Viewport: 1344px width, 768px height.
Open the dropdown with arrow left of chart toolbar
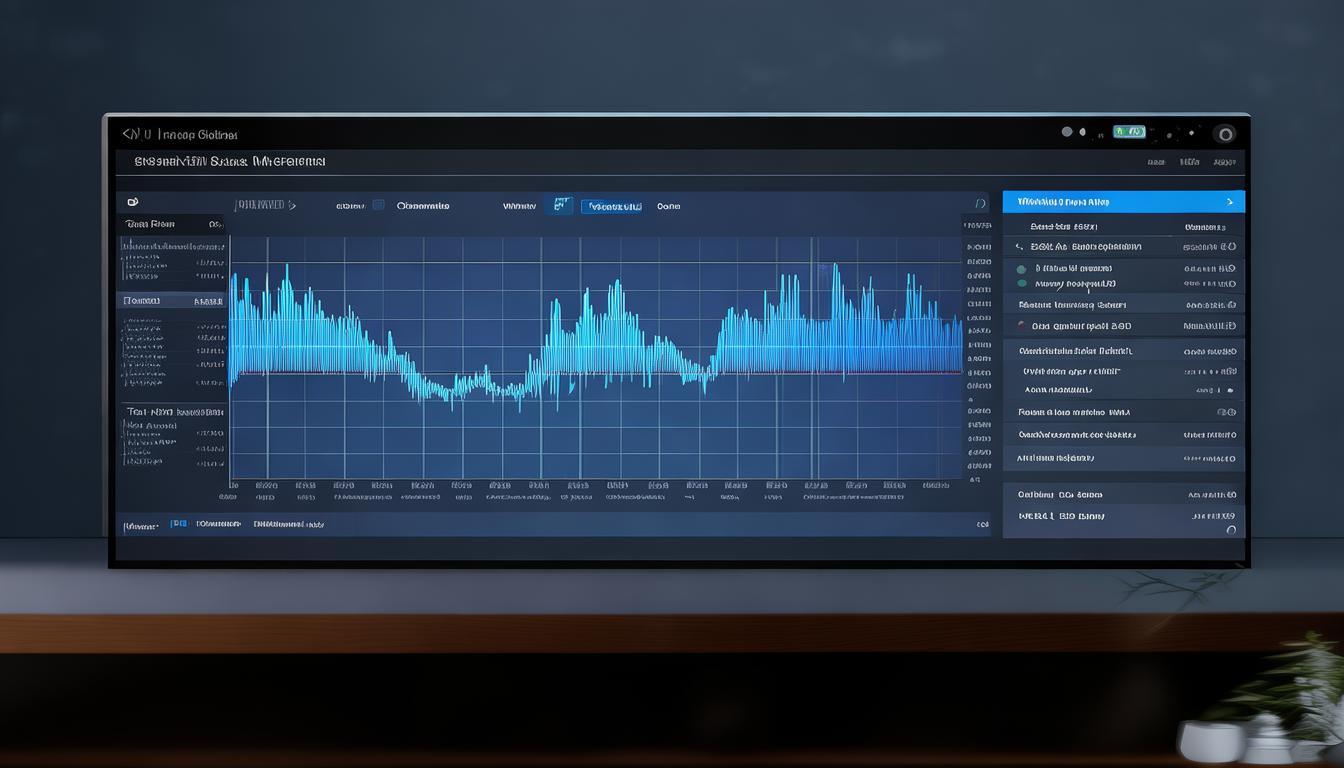tap(265, 205)
